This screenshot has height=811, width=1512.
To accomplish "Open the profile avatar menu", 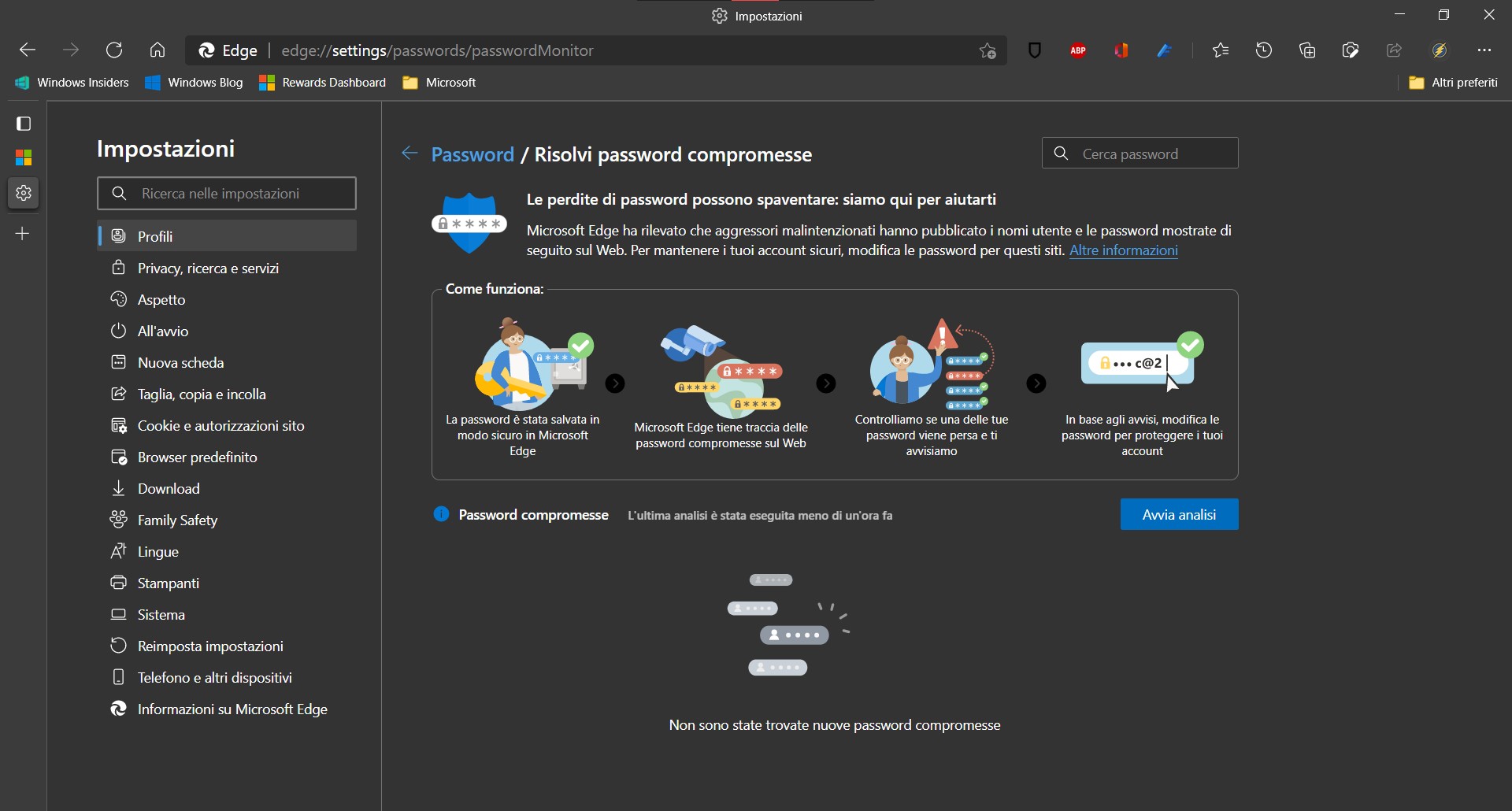I will tap(1440, 50).
